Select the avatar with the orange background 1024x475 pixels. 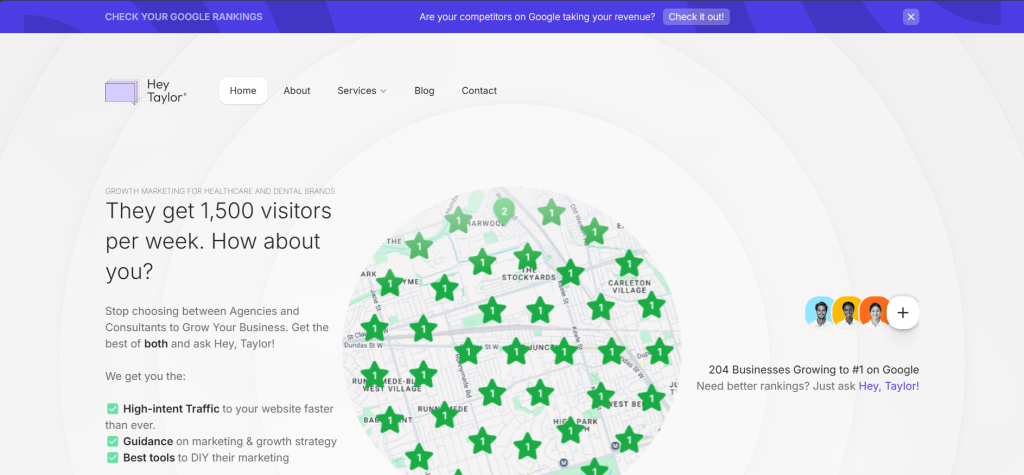point(875,312)
